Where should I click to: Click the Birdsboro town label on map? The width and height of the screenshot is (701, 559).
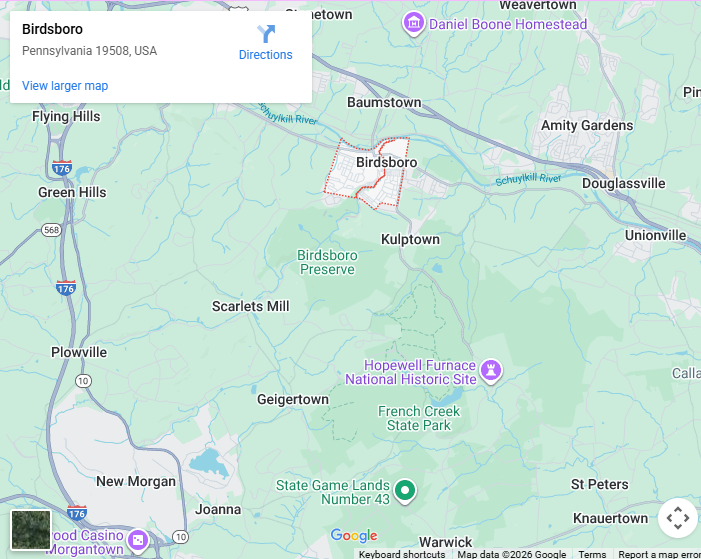click(x=387, y=162)
